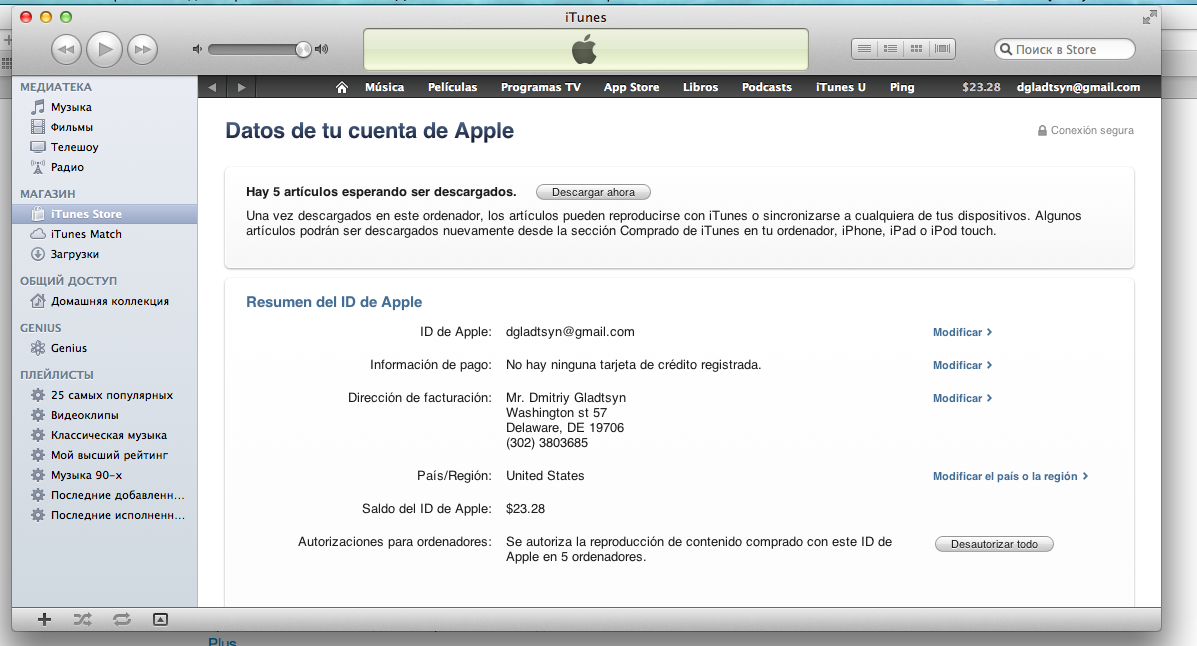The width and height of the screenshot is (1197, 646).
Task: Click the search field Поиск в Store
Action: click(x=1064, y=50)
